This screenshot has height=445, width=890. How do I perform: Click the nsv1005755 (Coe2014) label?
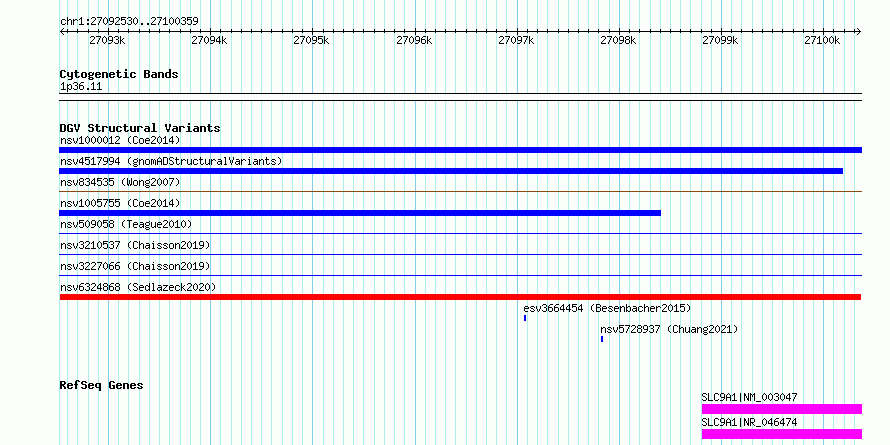(120, 203)
